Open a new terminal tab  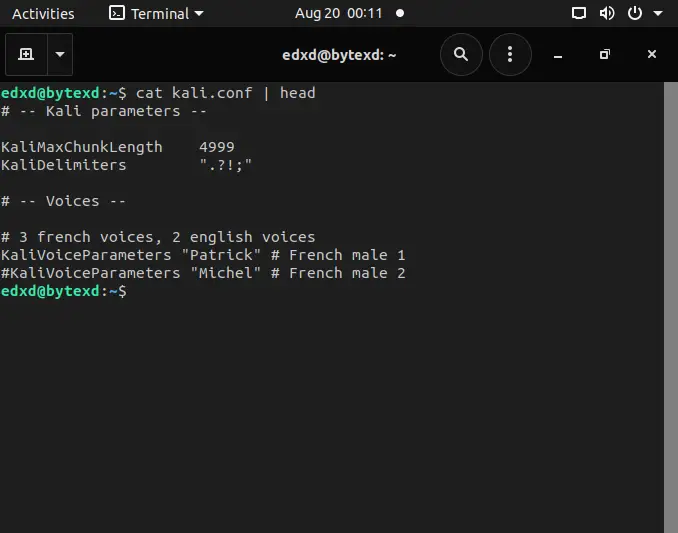pos(26,54)
